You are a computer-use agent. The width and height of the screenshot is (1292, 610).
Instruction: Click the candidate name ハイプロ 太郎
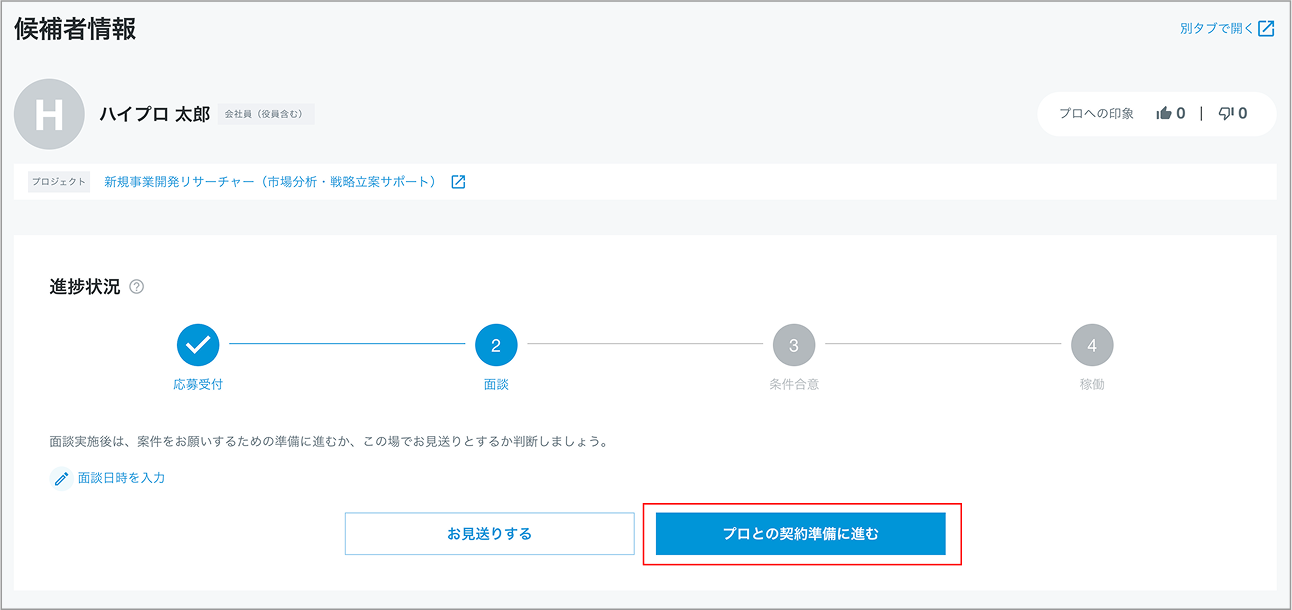pos(154,114)
